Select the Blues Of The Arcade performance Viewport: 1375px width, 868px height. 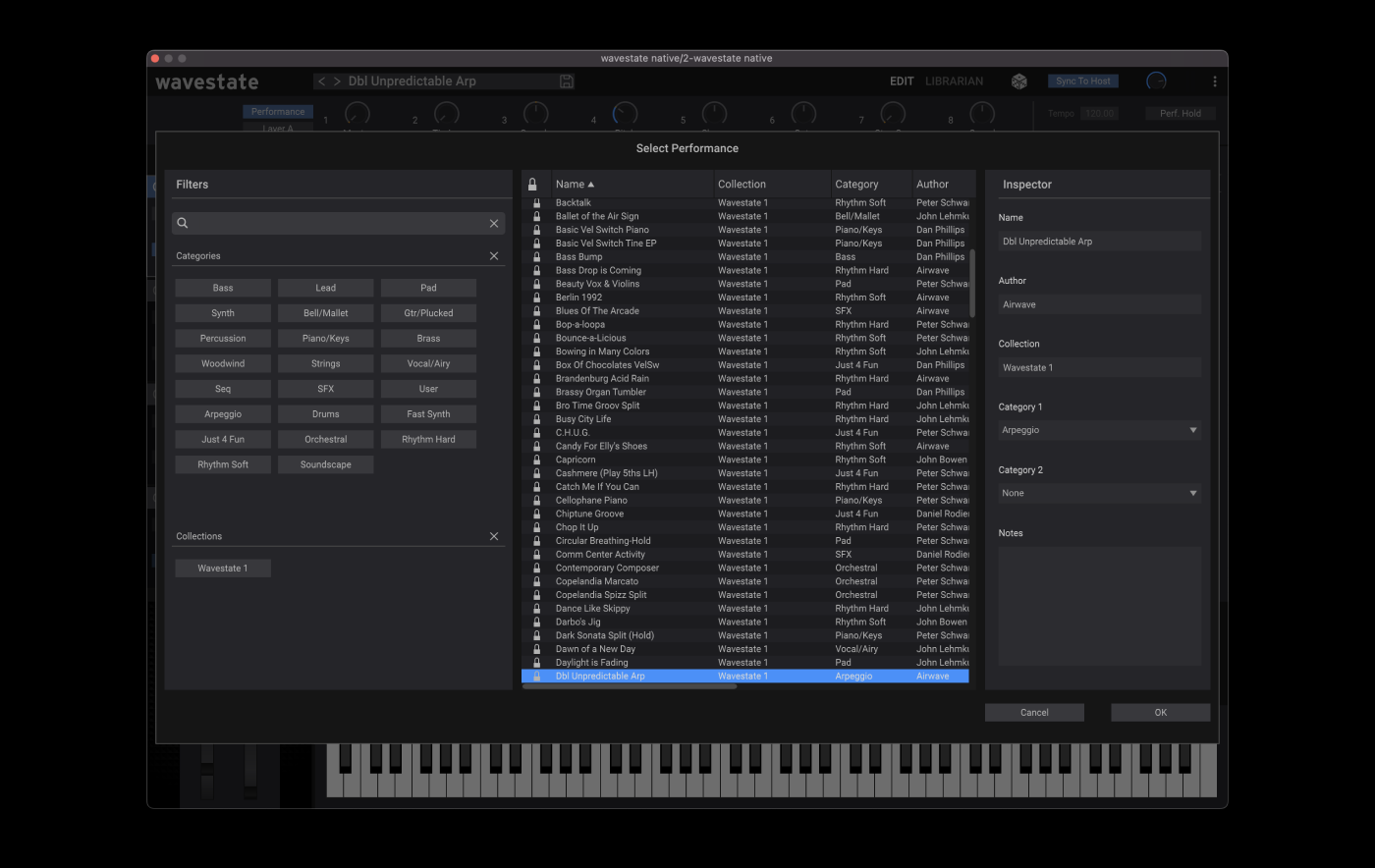[745, 311]
